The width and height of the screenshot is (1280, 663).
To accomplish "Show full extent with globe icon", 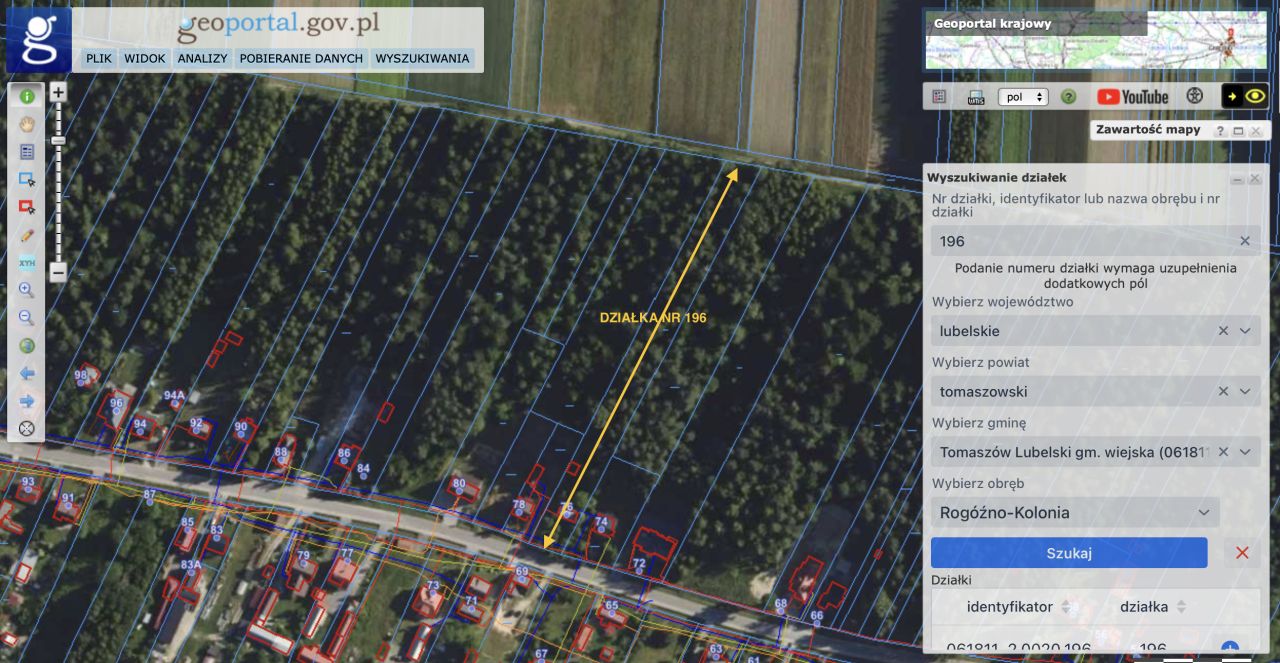I will [27, 346].
